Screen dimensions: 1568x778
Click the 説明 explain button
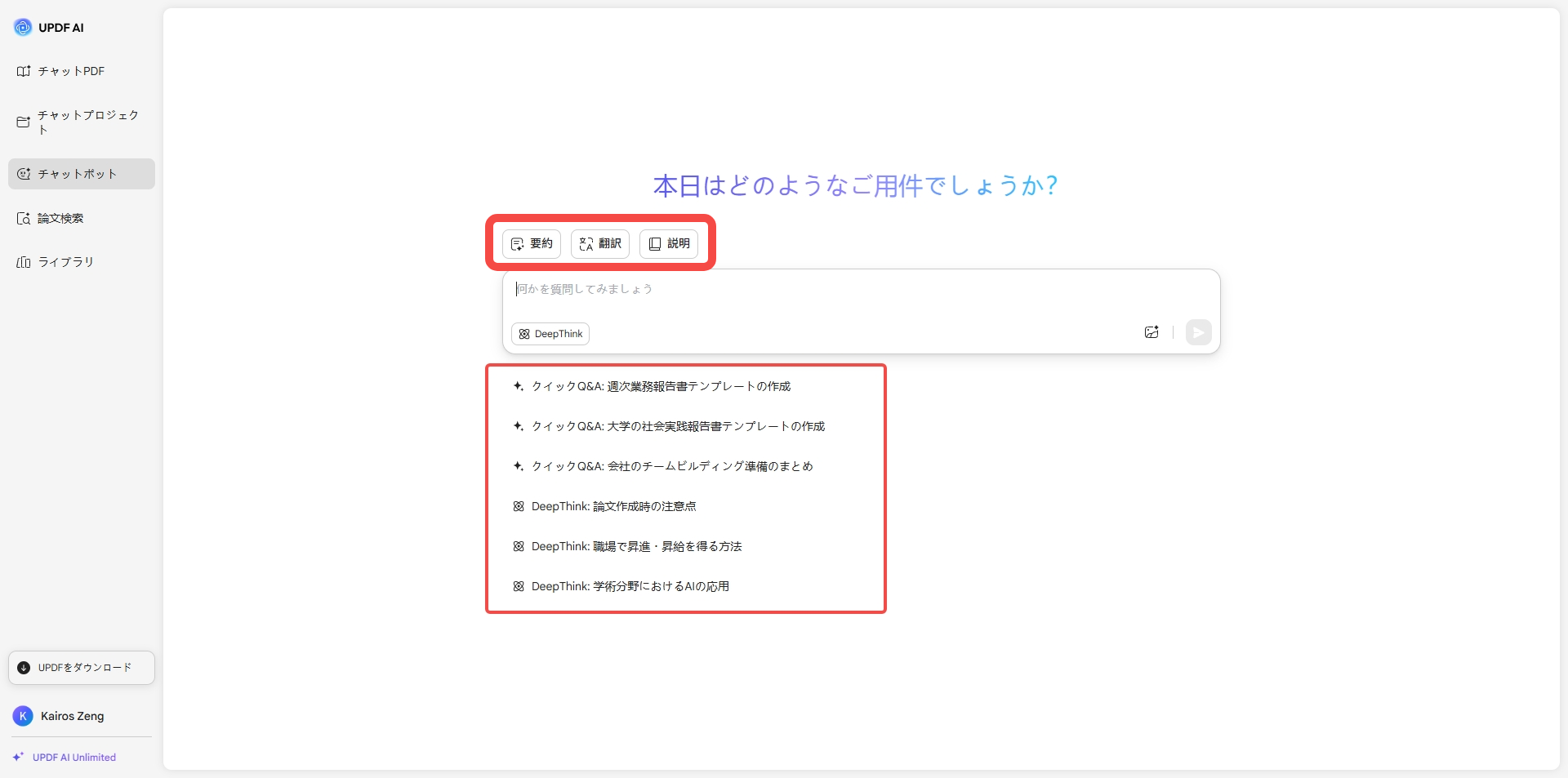coord(669,243)
